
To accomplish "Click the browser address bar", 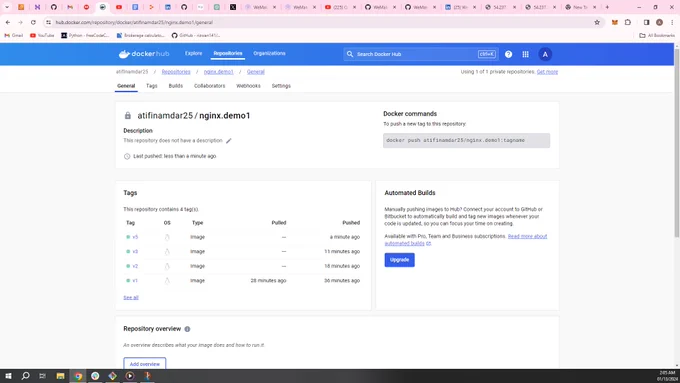I will 321,22.
